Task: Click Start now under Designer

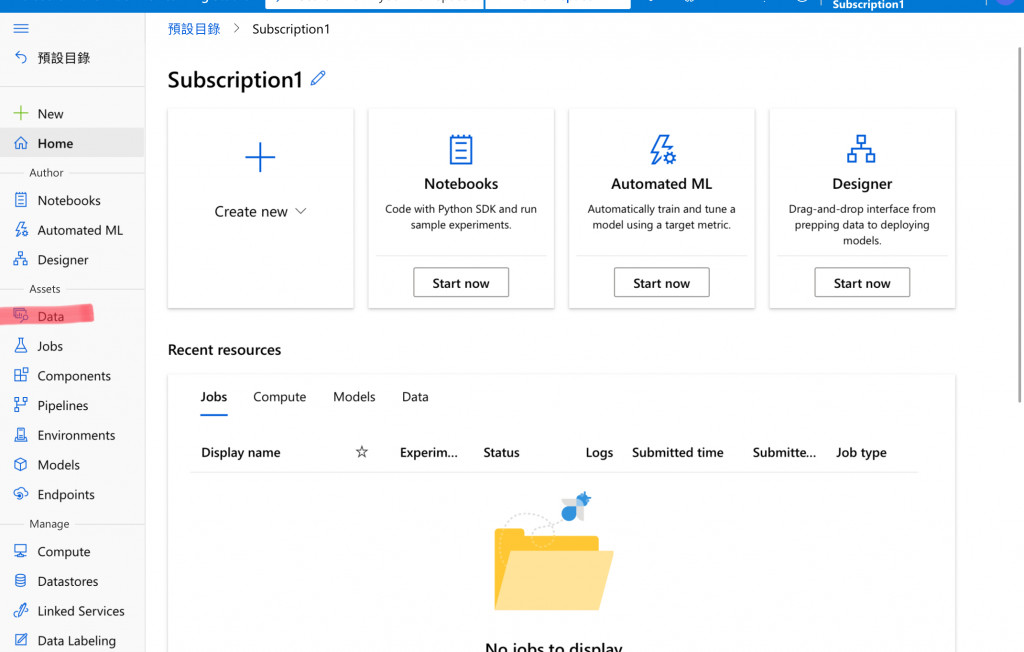Action: pos(862,282)
